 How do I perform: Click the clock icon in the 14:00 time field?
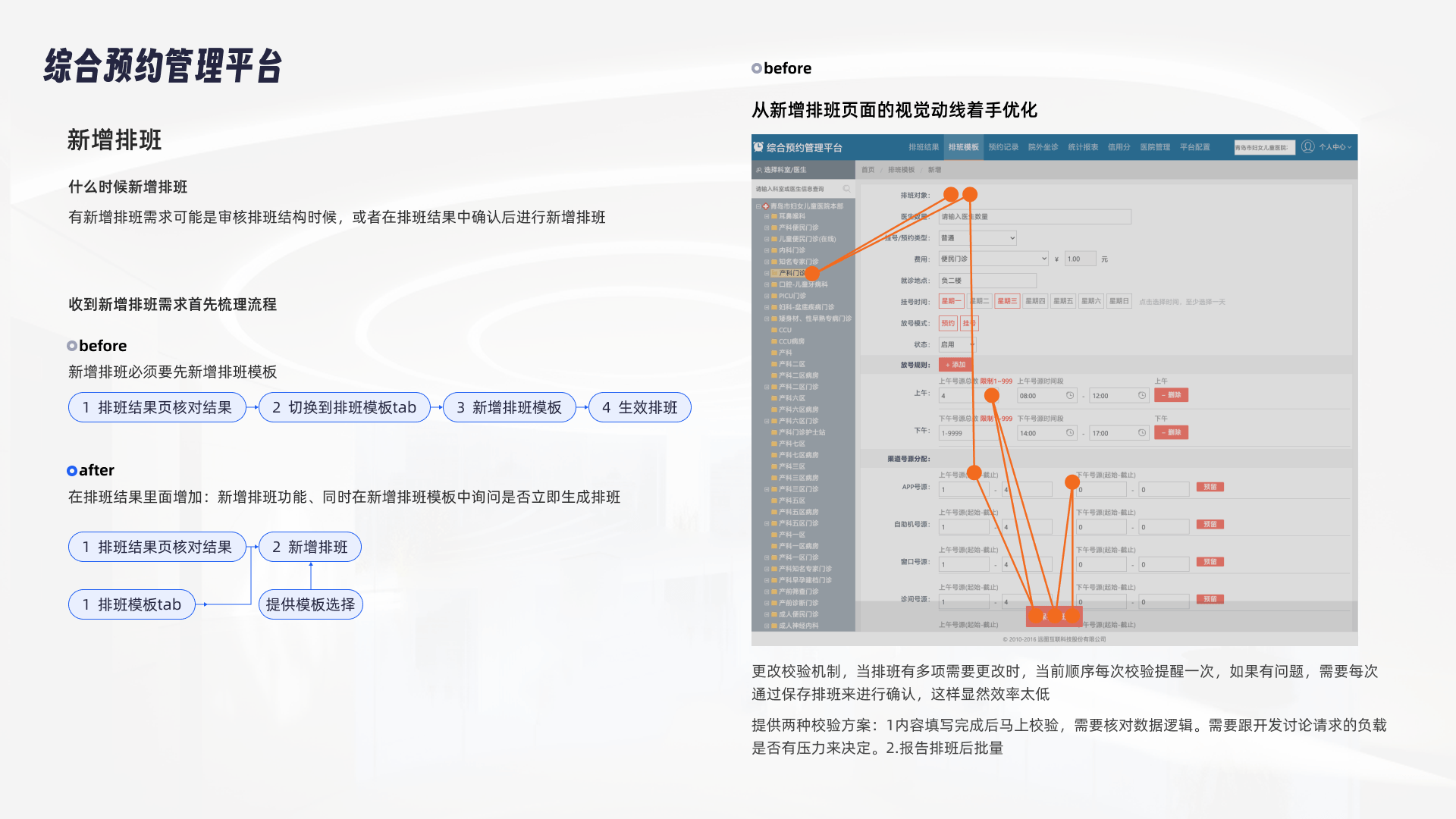[1070, 433]
